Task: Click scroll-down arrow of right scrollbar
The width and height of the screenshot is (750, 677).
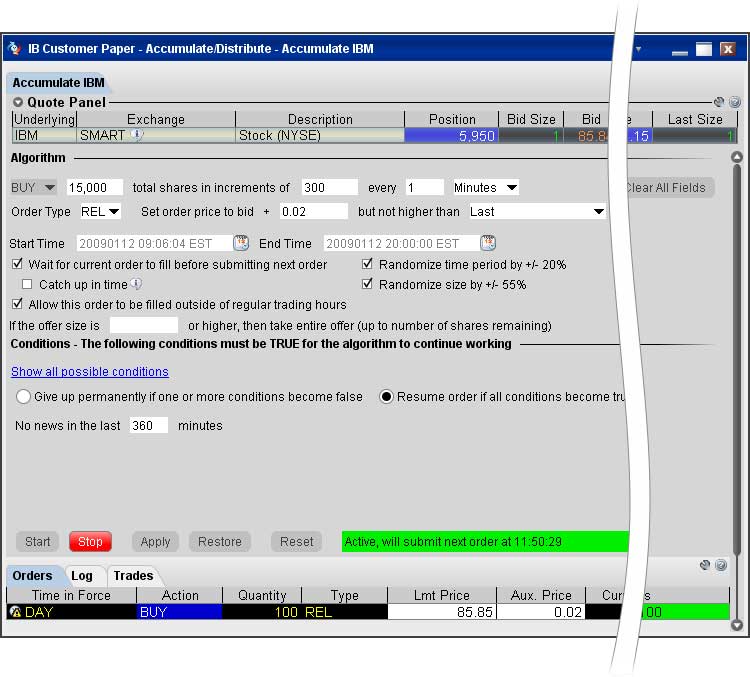Action: [x=737, y=625]
